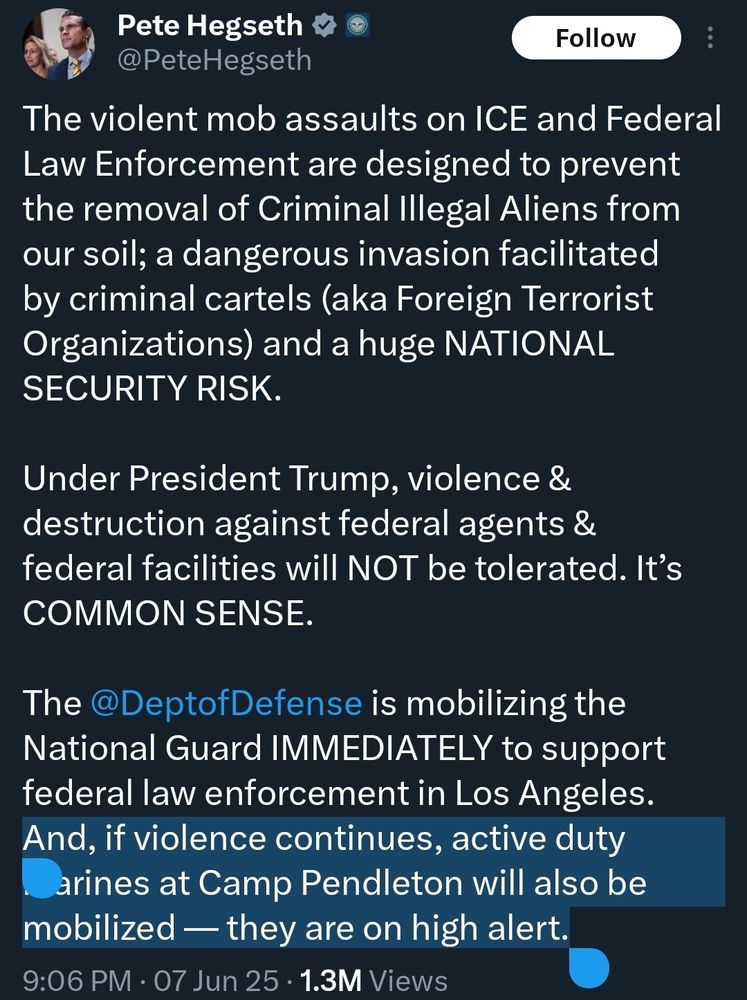Click the first paragraph about ICE assaults
The height and width of the screenshot is (1000, 747).
tap(372, 253)
